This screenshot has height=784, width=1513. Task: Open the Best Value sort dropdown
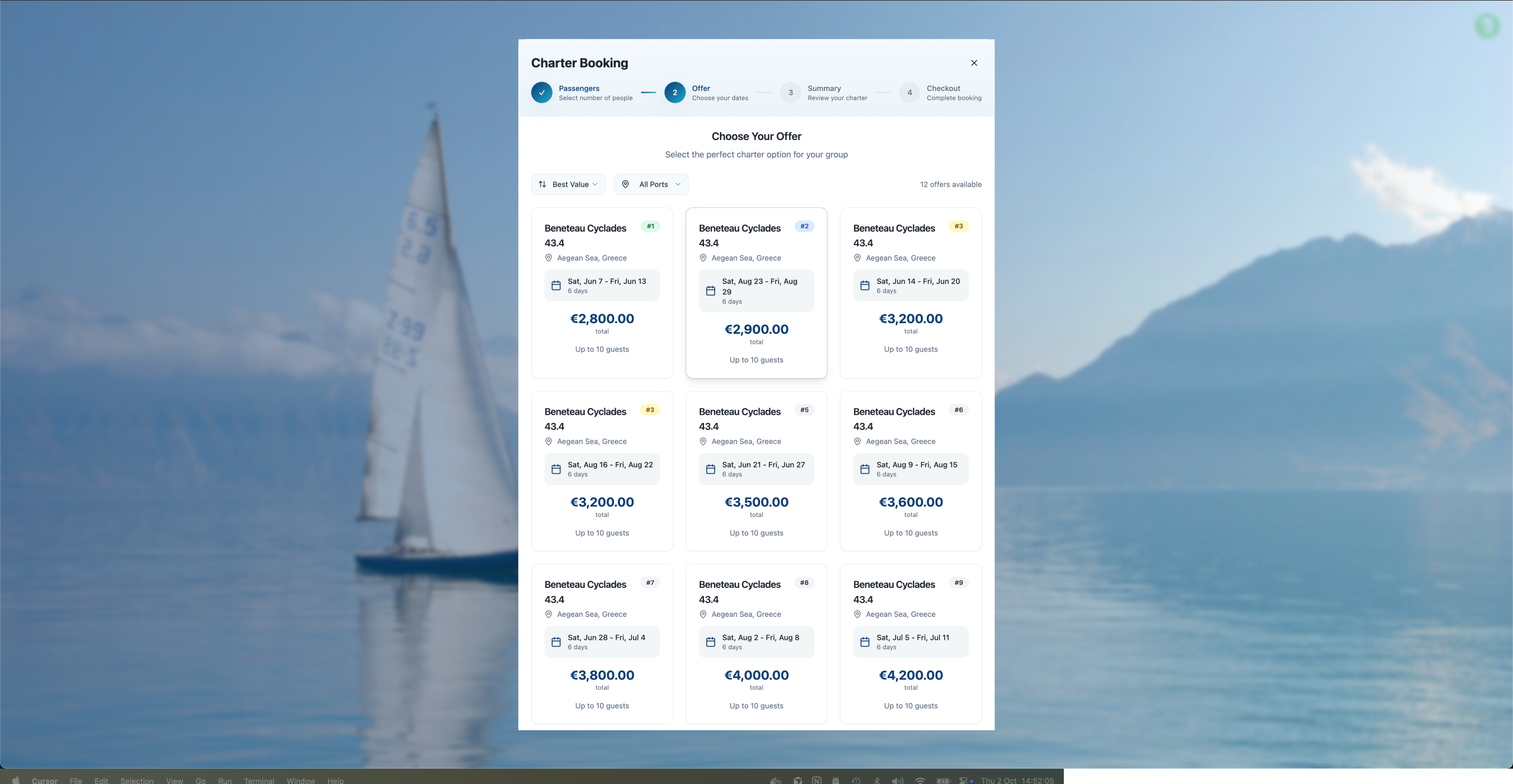(568, 184)
